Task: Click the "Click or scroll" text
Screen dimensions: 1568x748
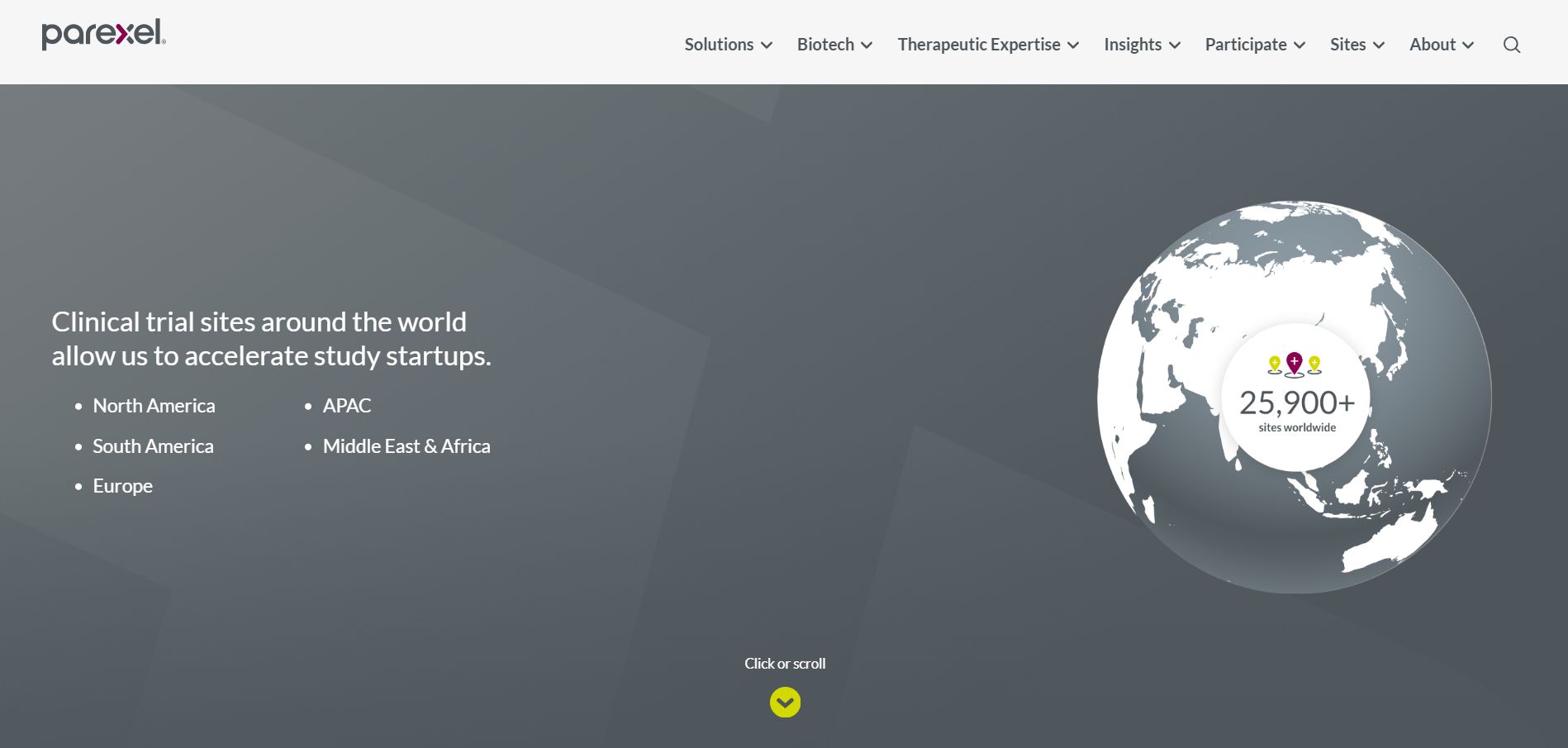Action: coord(785,664)
